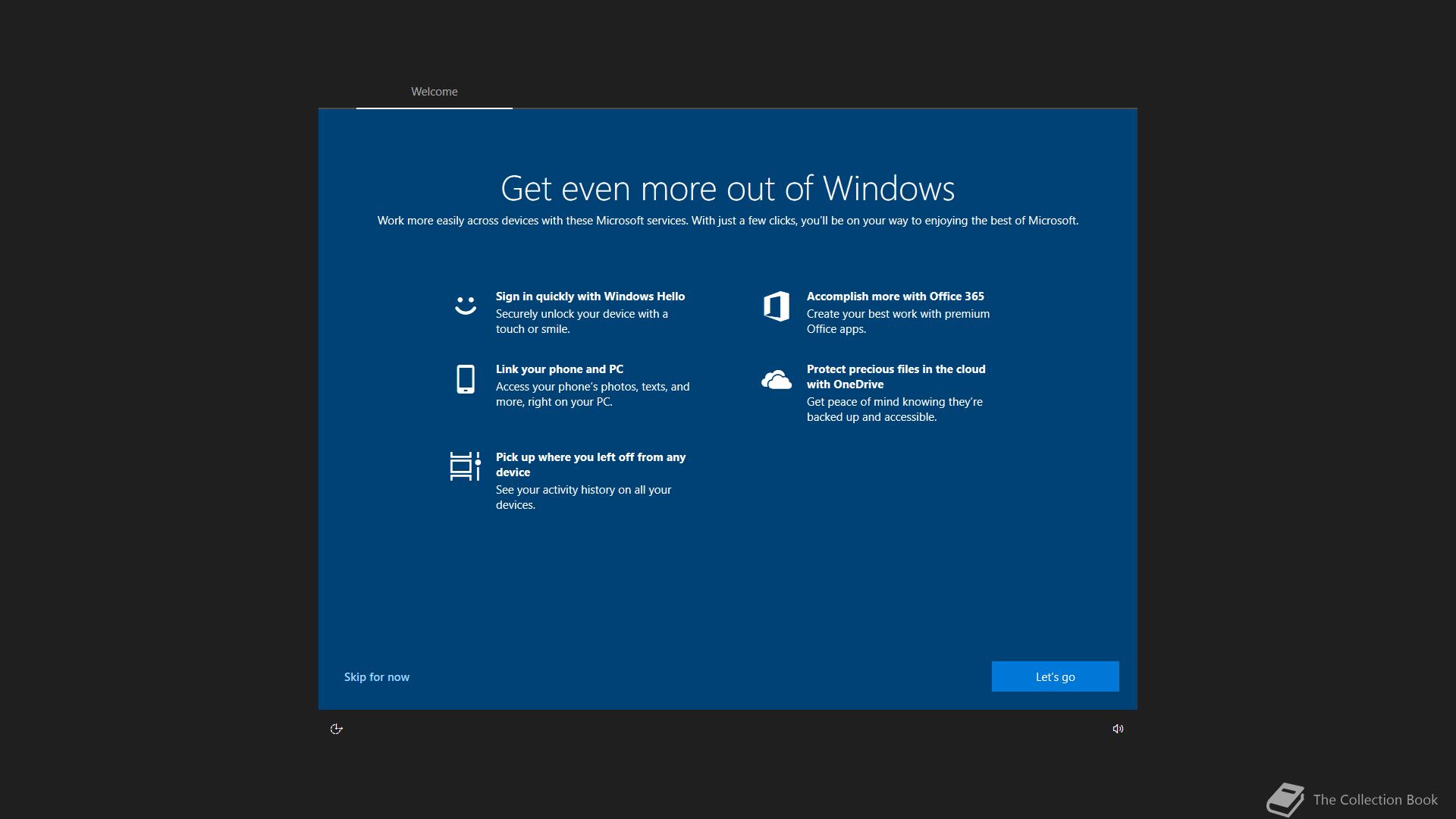The height and width of the screenshot is (819, 1456).
Task: Click 'Accomplish more with Office 365' title
Action: pos(896,297)
